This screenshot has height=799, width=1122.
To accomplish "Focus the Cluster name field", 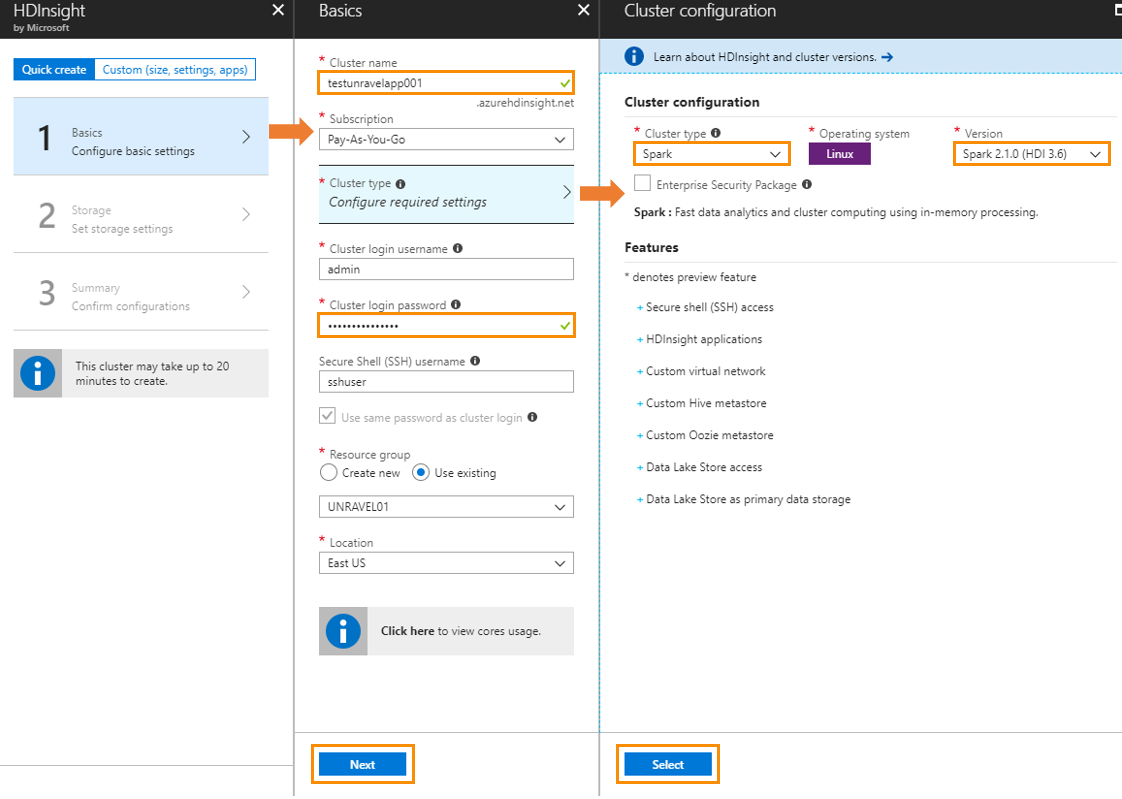I will pyautogui.click(x=447, y=83).
